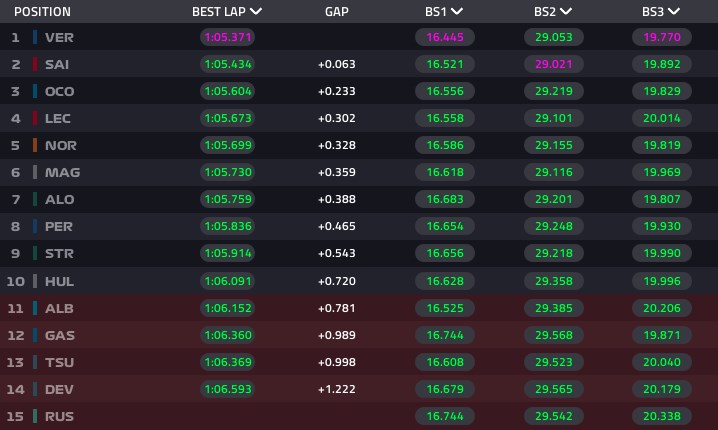Click SAI's purple BS2 time 29.021
718x430 pixels.
click(552, 64)
